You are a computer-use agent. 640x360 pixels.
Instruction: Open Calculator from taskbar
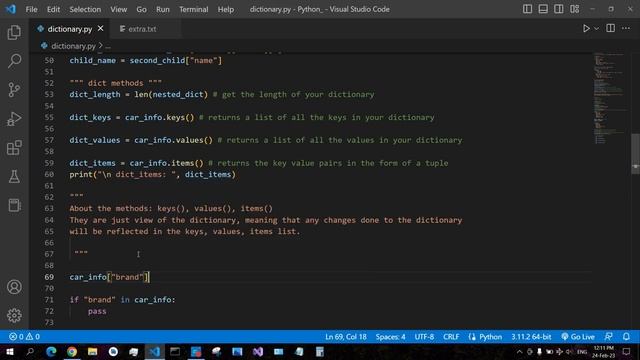(x=320, y=351)
